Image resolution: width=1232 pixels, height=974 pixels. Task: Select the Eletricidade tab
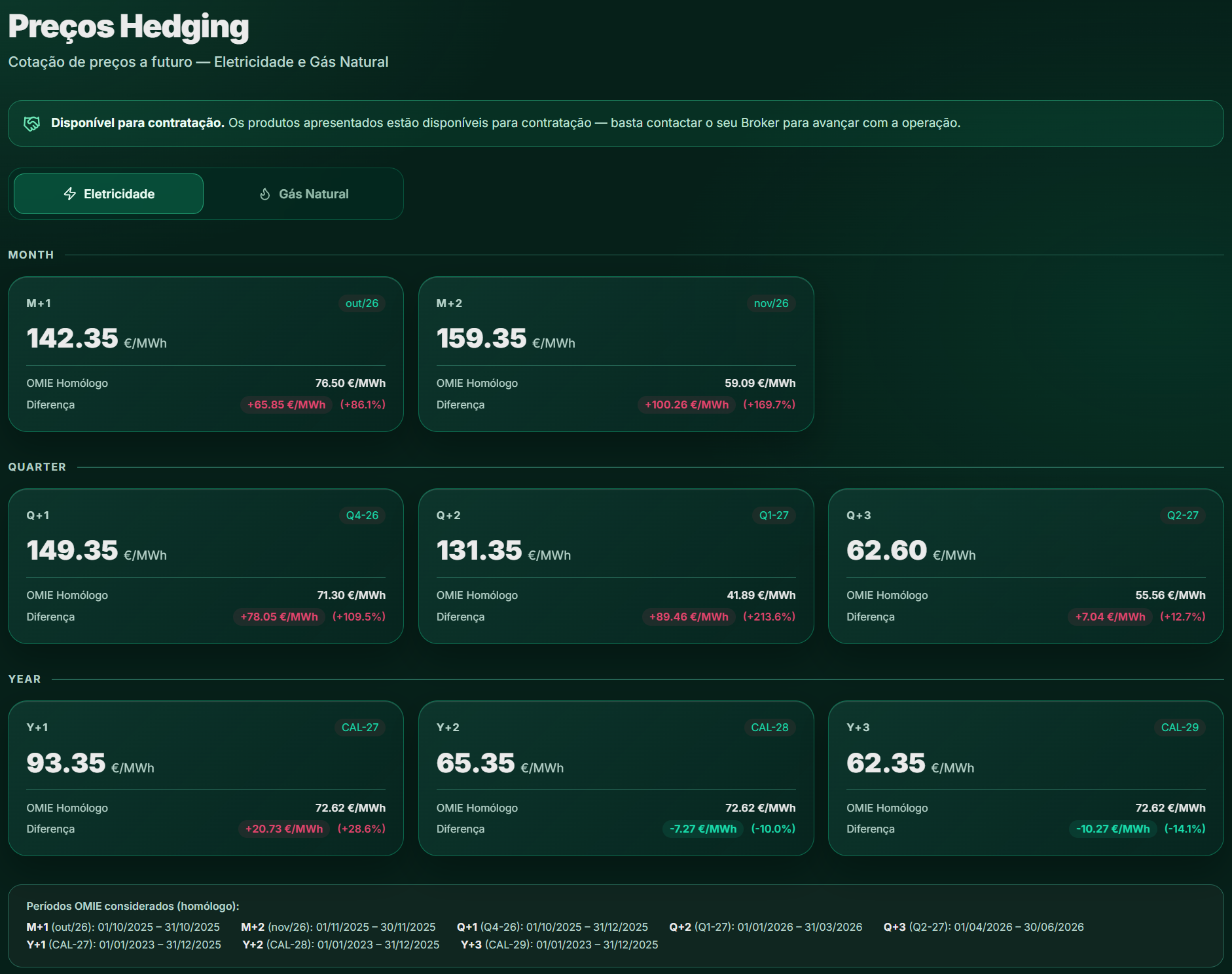[109, 194]
